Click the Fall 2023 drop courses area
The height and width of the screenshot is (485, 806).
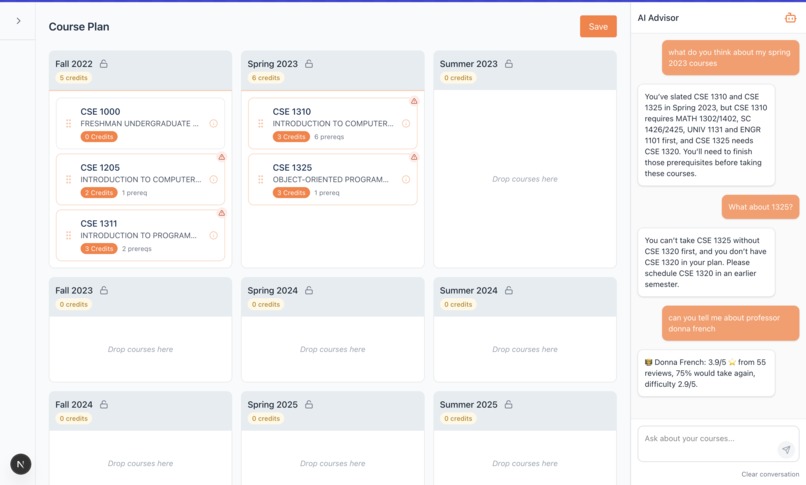140,349
